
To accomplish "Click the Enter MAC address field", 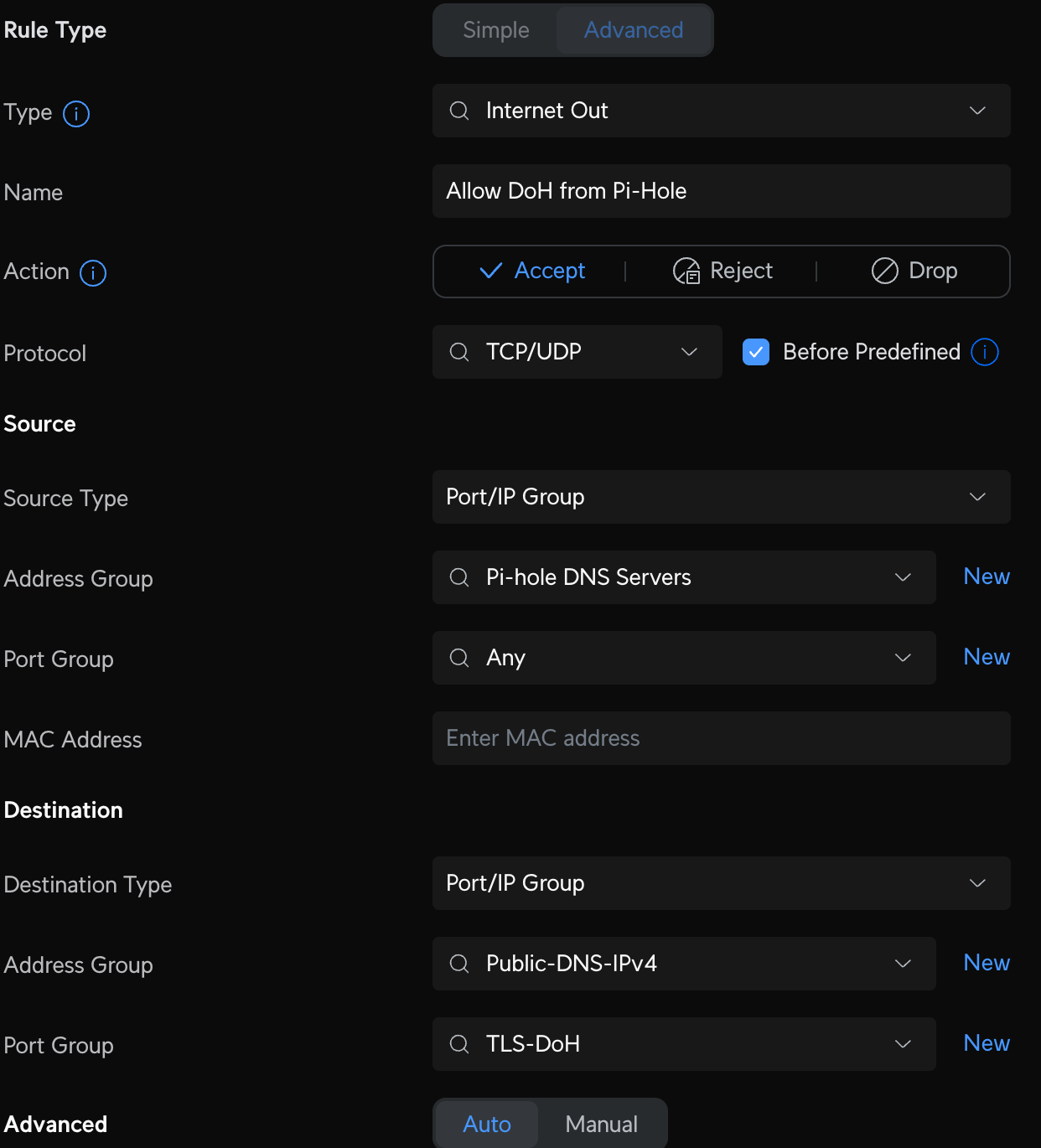I will coord(721,738).
